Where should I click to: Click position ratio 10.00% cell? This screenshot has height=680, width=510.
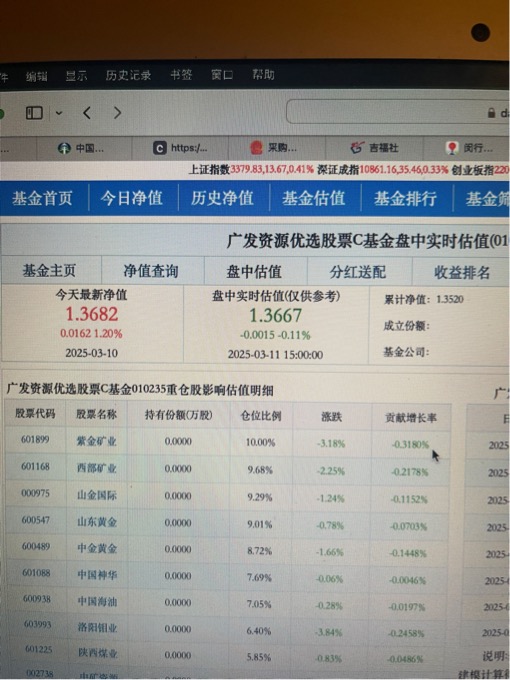pos(260,442)
